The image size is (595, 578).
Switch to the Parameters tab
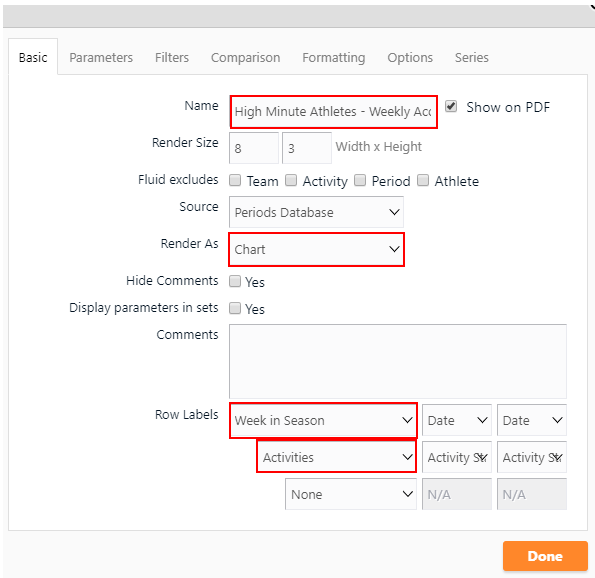pos(101,58)
